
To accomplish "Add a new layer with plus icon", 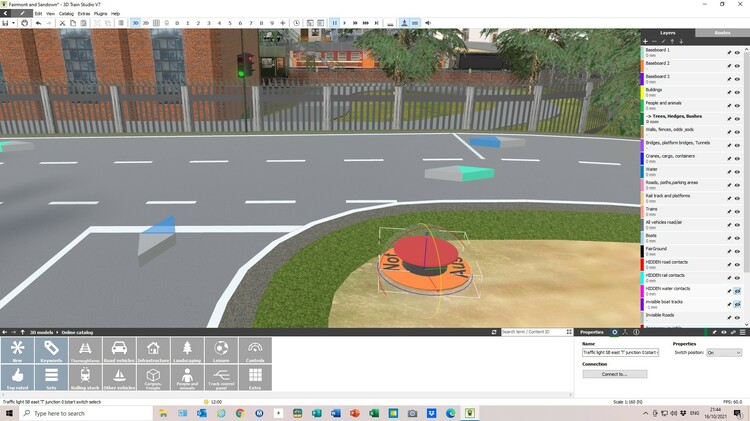I will click(645, 42).
